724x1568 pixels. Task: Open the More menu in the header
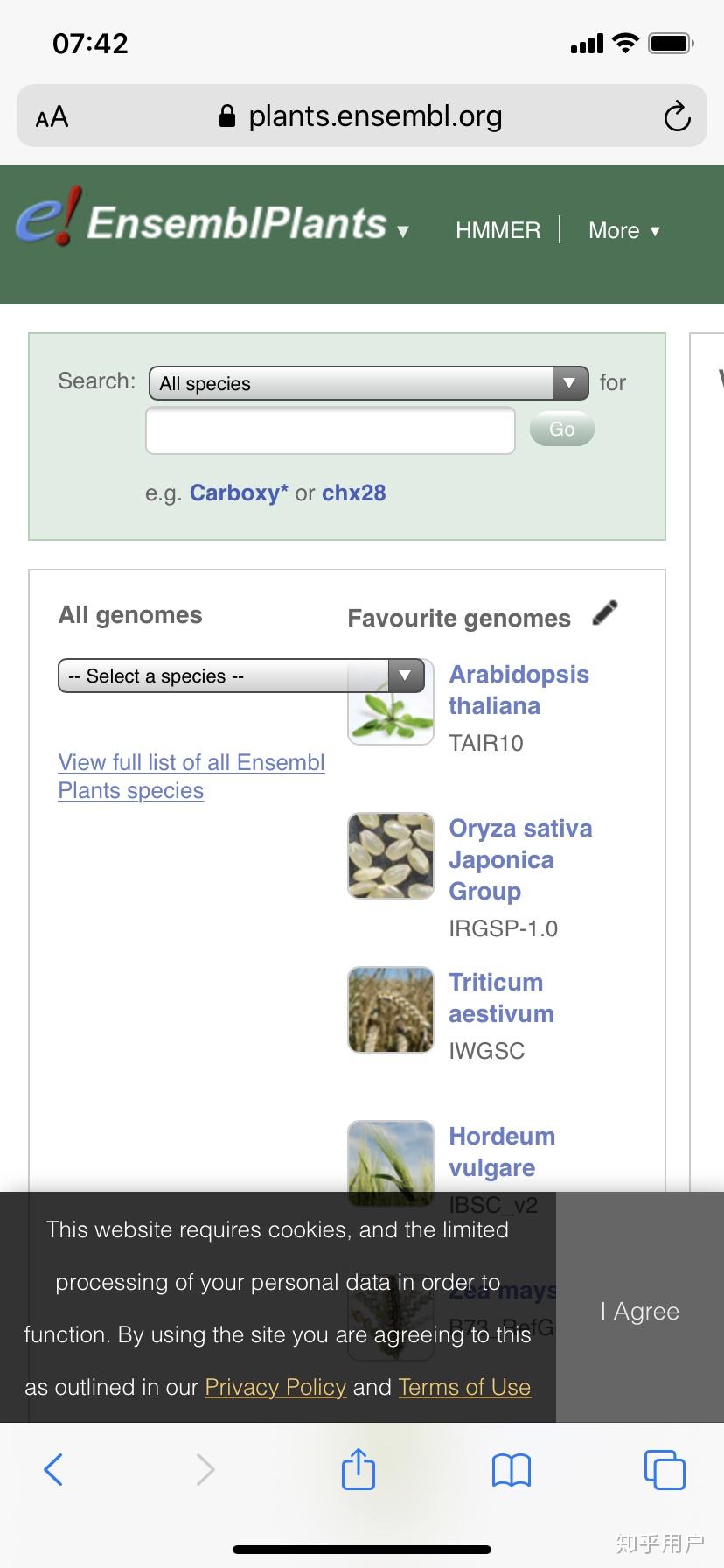pos(624,230)
